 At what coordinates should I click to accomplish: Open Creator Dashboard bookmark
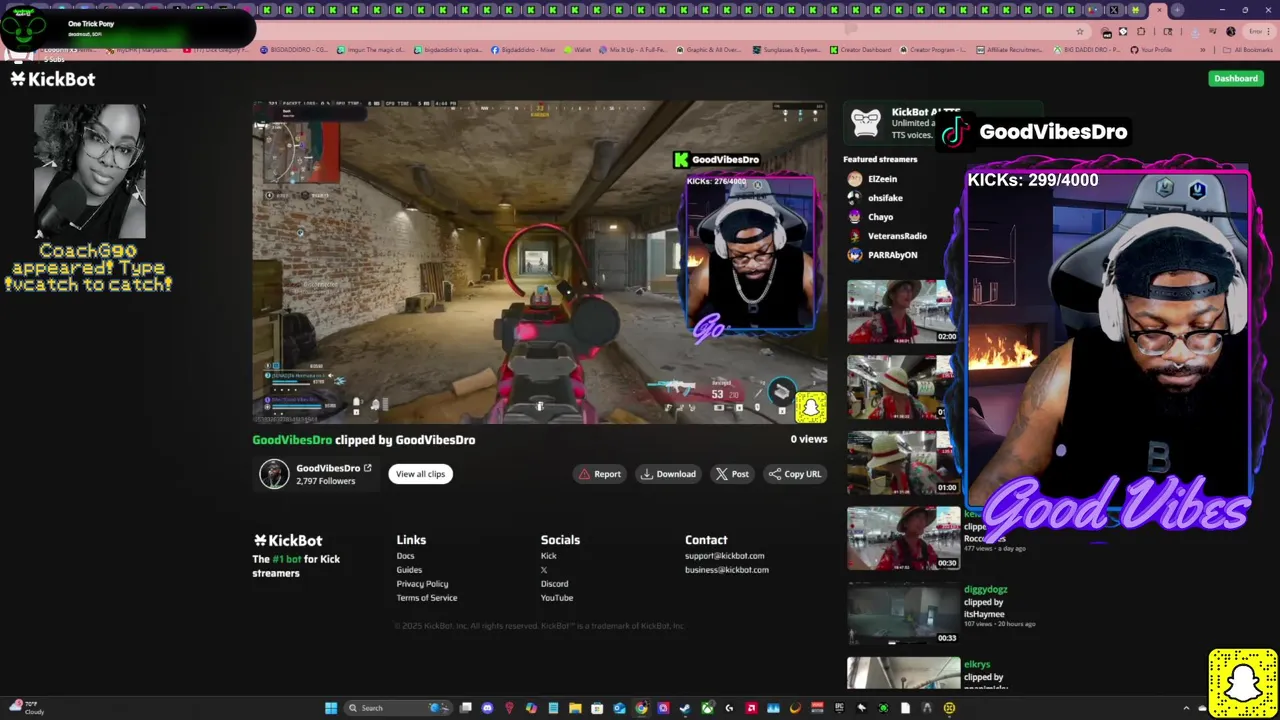point(861,49)
